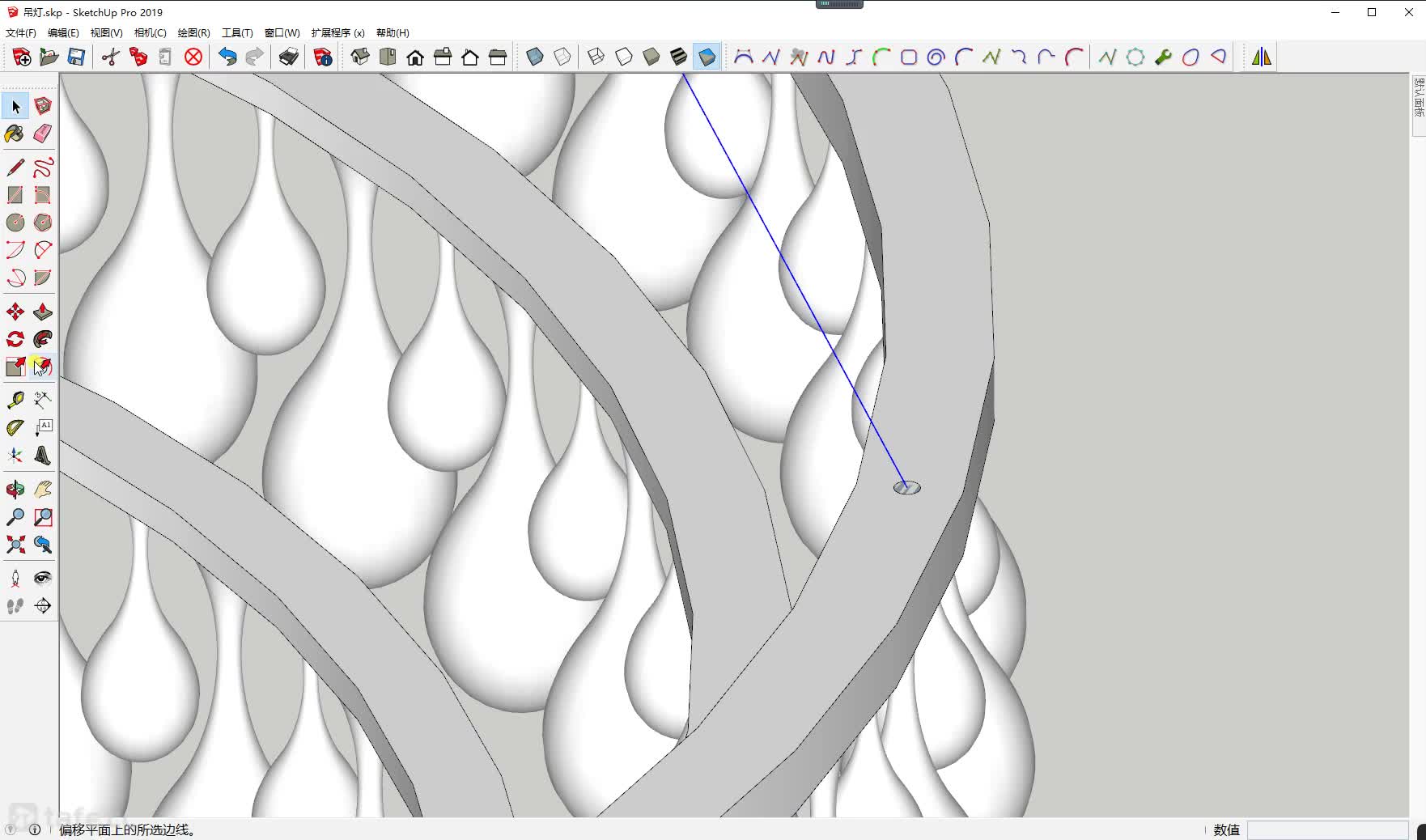The width and height of the screenshot is (1426, 840).
Task: Pick the 2-Point Arc tool
Action: click(43, 250)
